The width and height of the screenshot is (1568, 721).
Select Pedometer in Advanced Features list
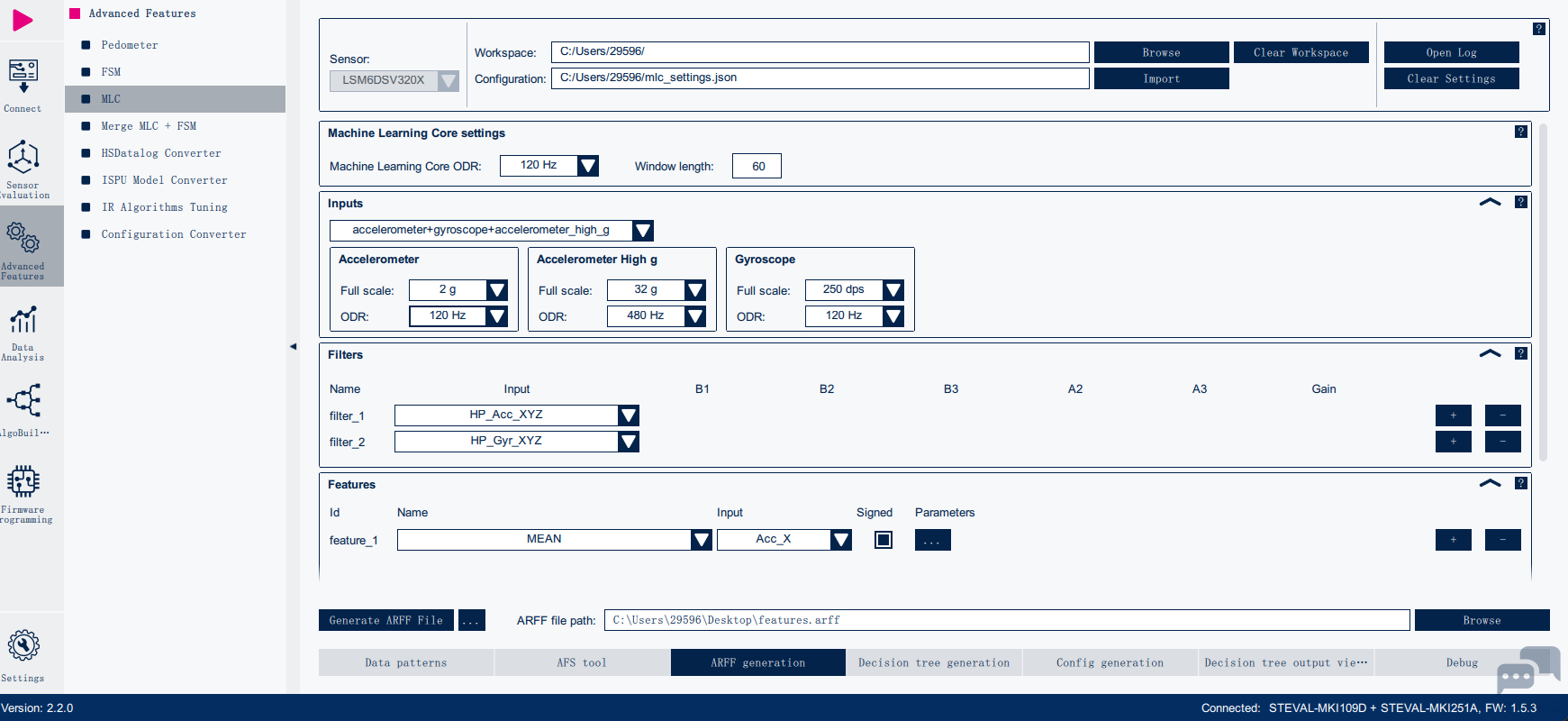(x=129, y=45)
